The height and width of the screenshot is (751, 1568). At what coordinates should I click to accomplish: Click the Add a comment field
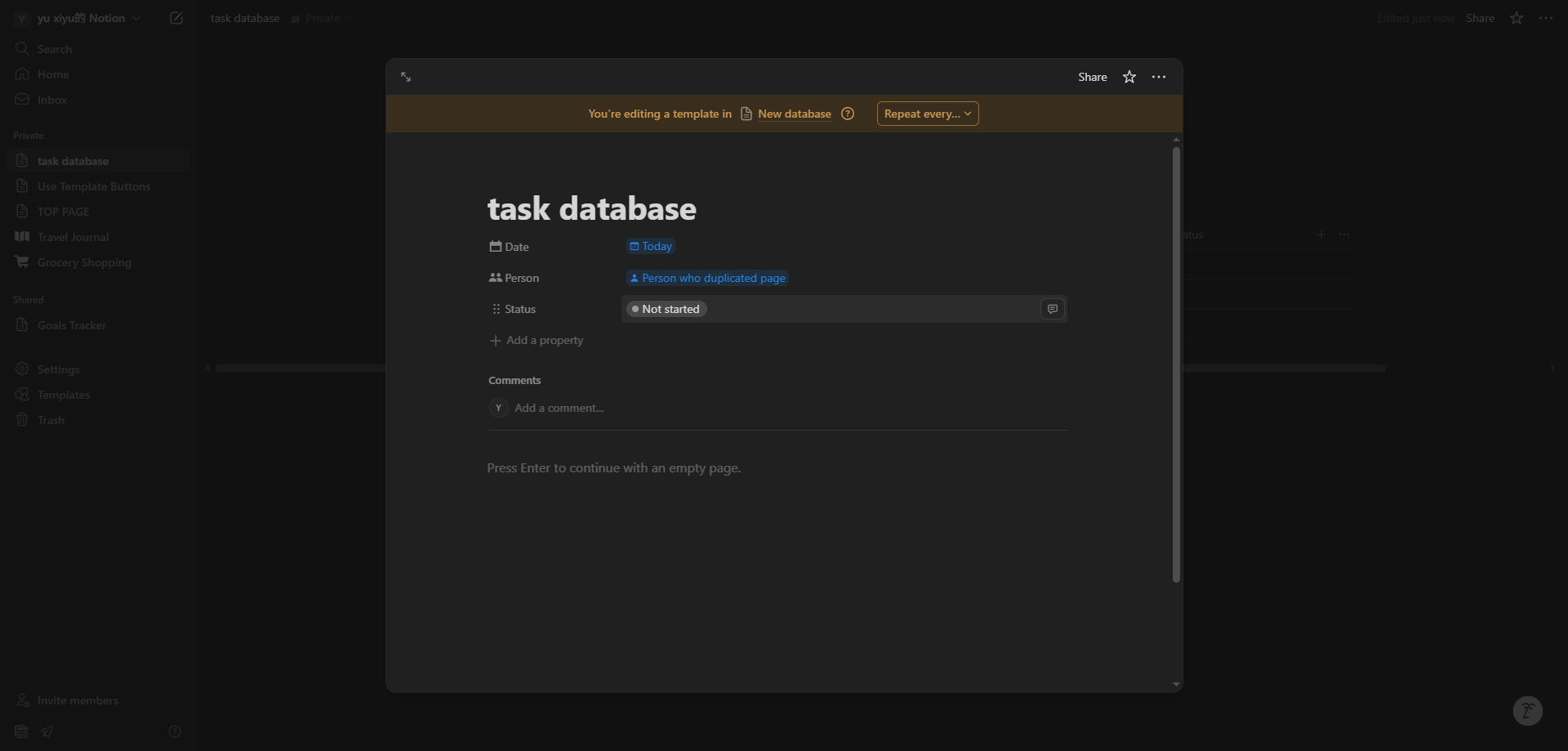coord(559,408)
